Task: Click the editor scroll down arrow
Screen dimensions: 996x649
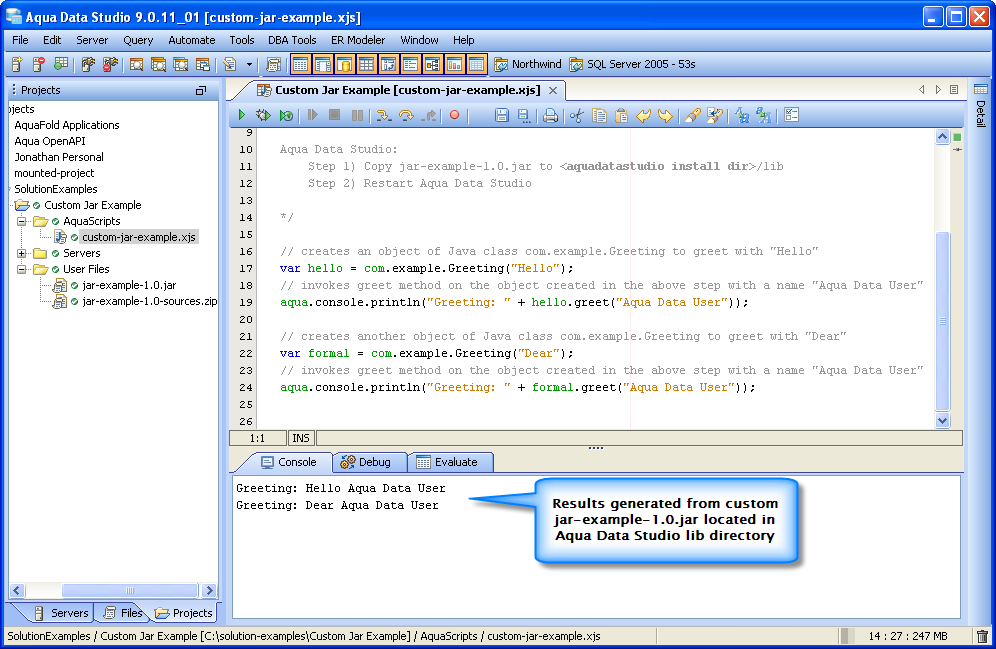Action: point(943,420)
